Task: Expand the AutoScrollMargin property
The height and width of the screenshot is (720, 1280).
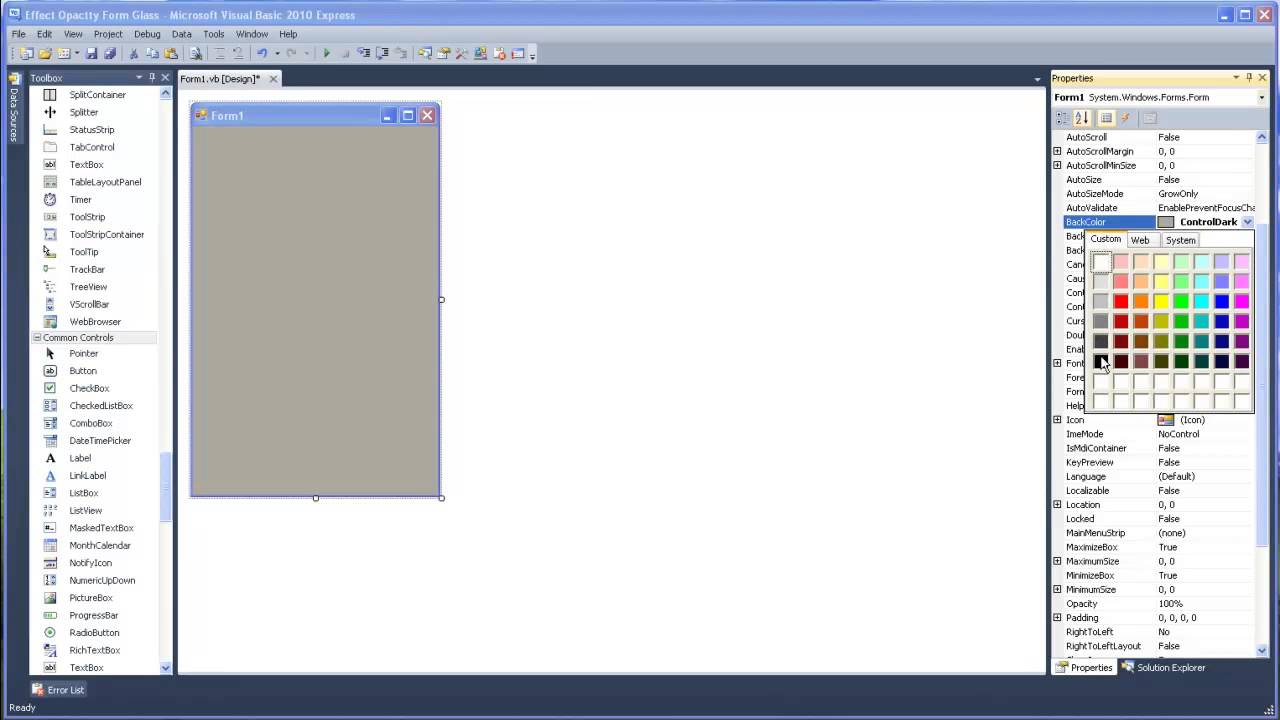Action: tap(1057, 151)
